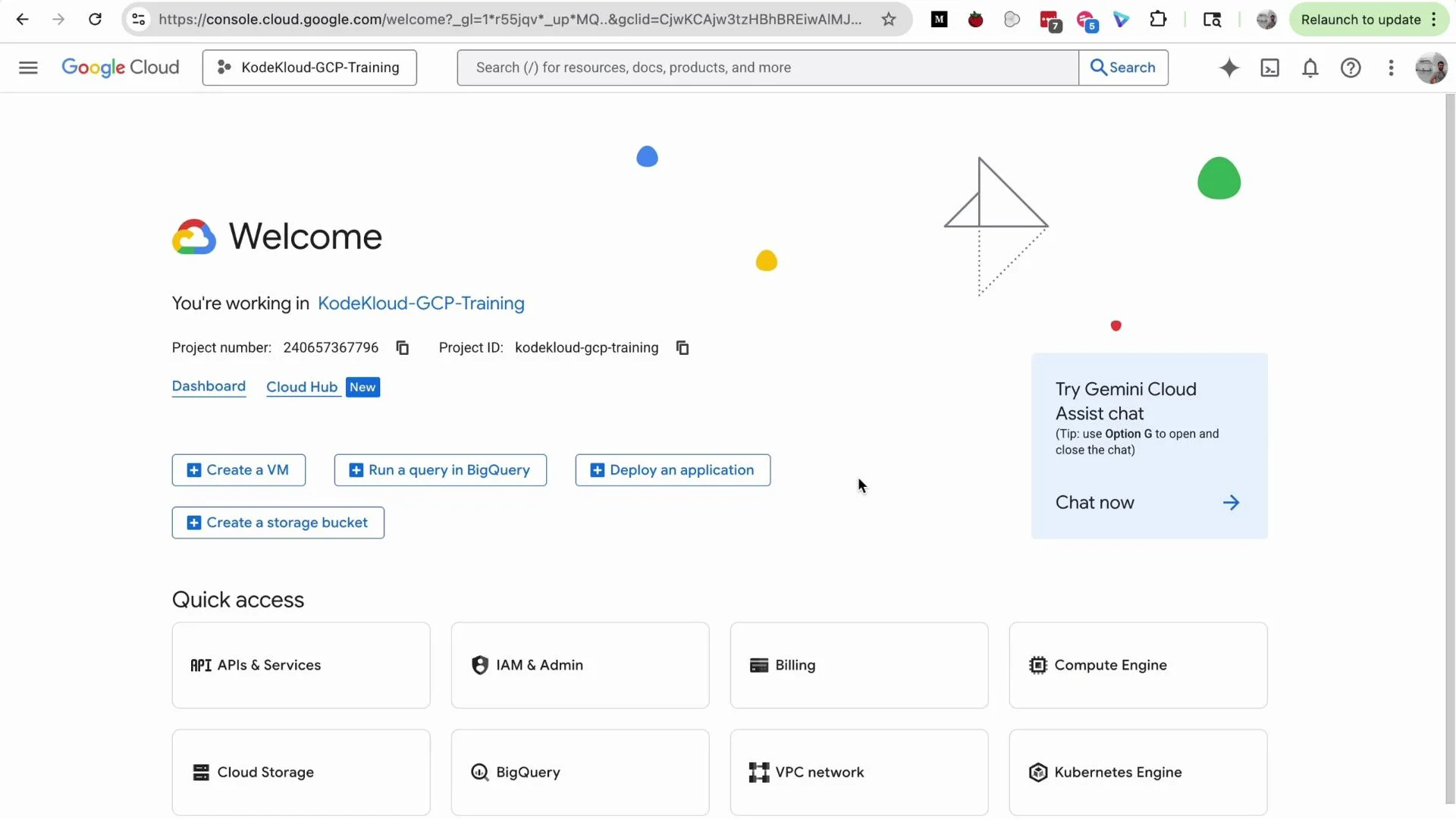Open the browser profile avatar
The image size is (1456, 819).
click(x=1266, y=20)
